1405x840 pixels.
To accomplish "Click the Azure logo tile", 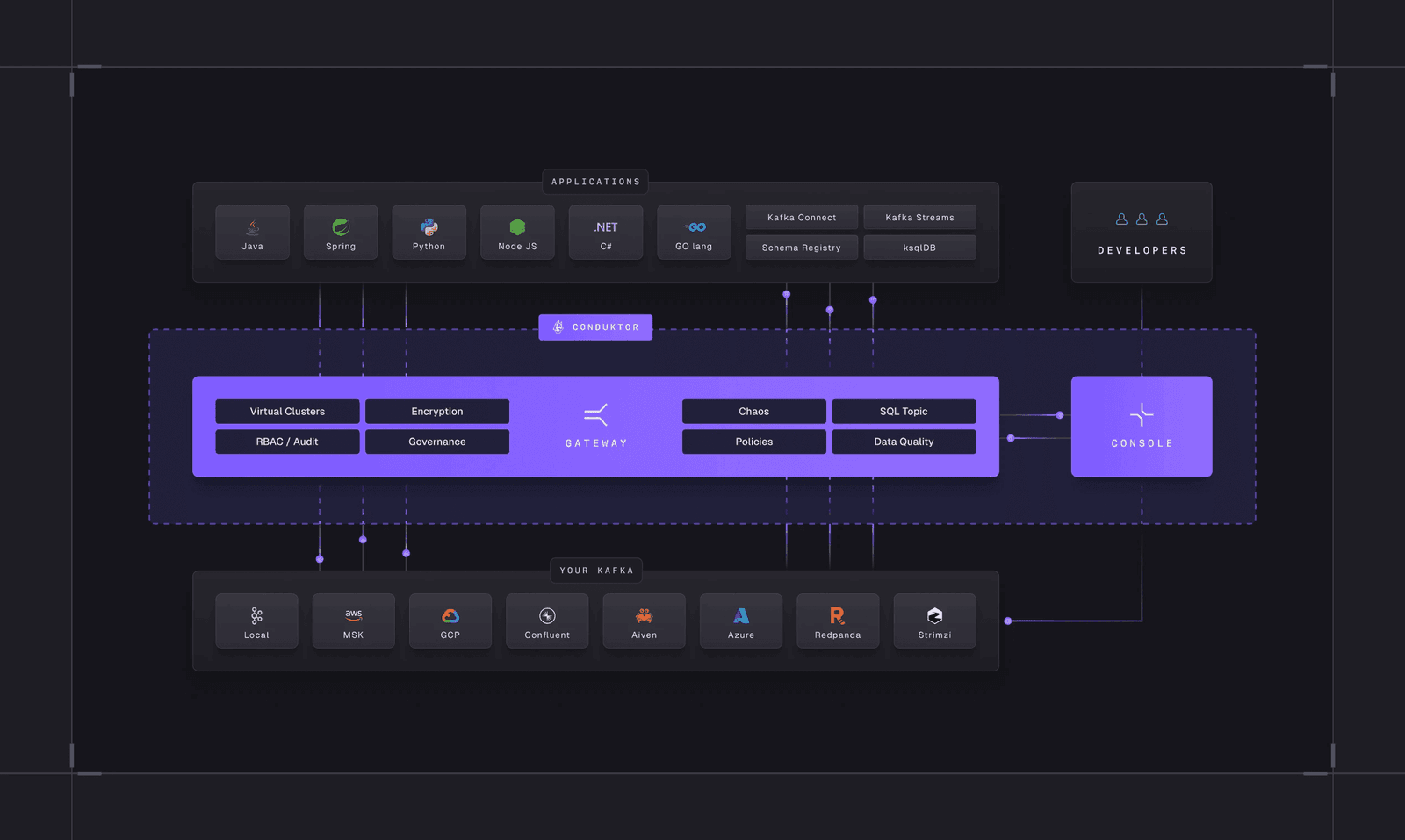I will click(x=741, y=621).
